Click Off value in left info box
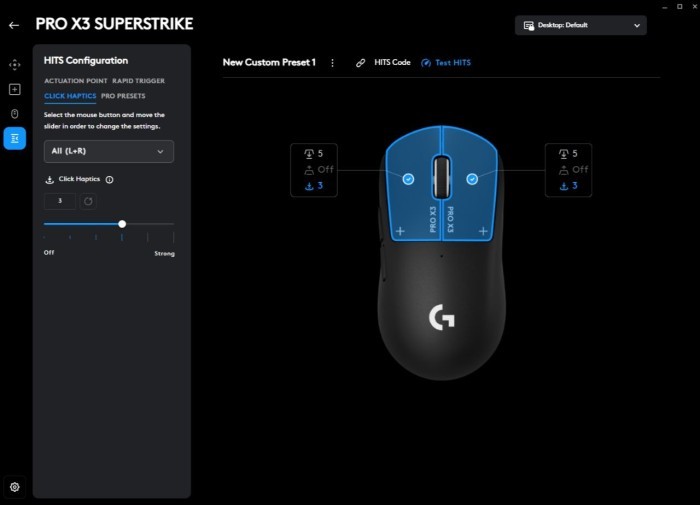 325,170
